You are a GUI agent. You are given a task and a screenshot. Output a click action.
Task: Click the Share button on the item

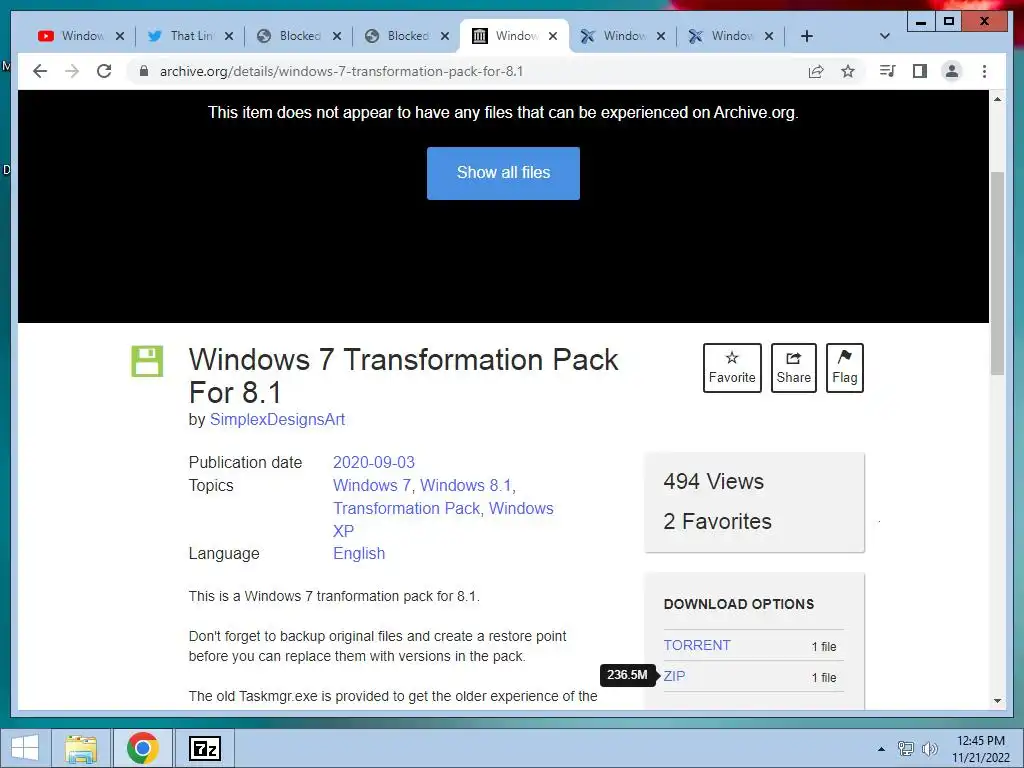pyautogui.click(x=793, y=368)
